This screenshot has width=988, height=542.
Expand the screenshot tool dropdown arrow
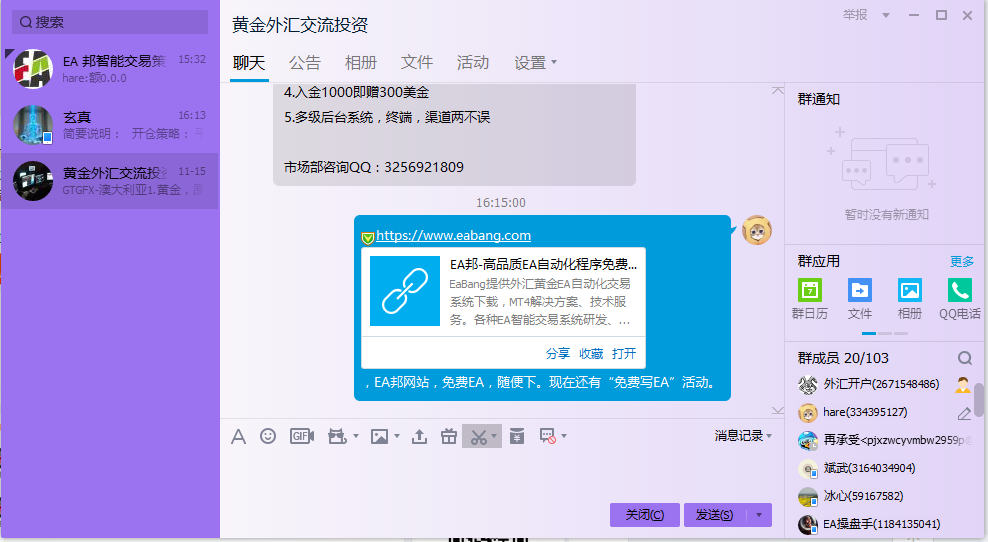494,436
